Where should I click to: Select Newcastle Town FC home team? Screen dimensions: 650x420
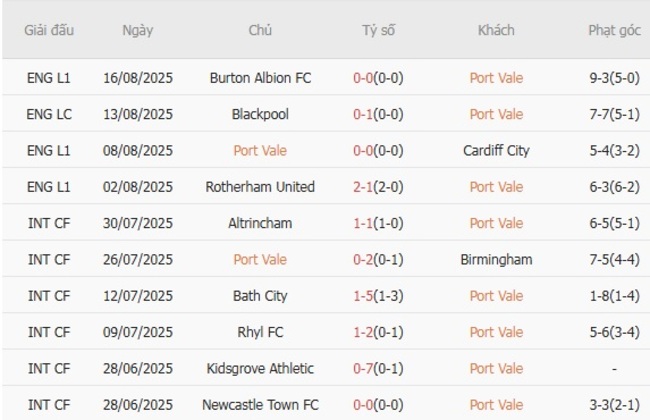click(260, 405)
